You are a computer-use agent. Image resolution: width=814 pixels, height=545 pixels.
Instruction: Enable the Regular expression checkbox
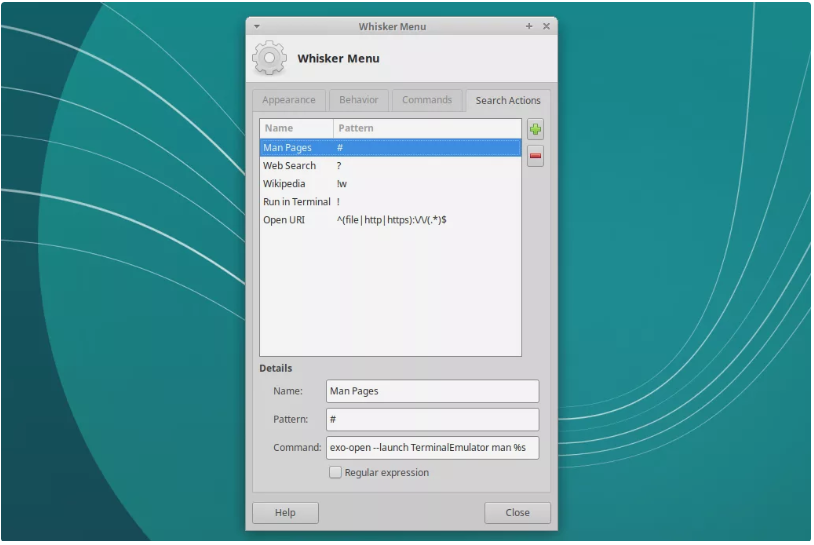point(335,472)
